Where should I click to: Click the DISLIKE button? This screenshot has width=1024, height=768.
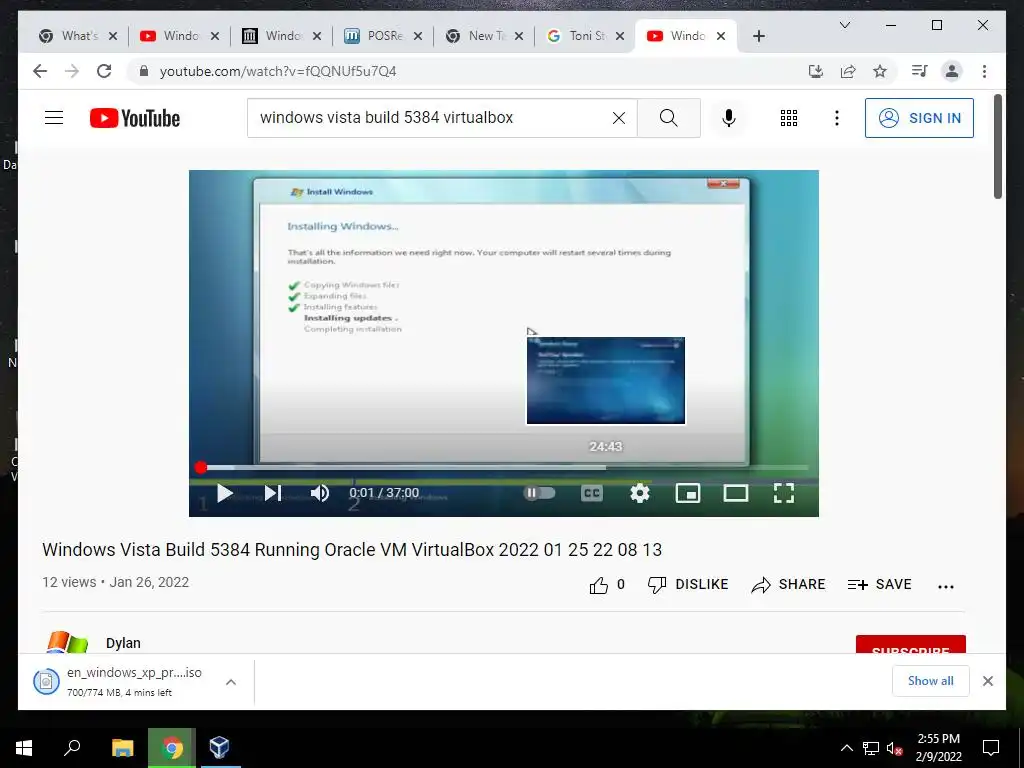point(688,584)
